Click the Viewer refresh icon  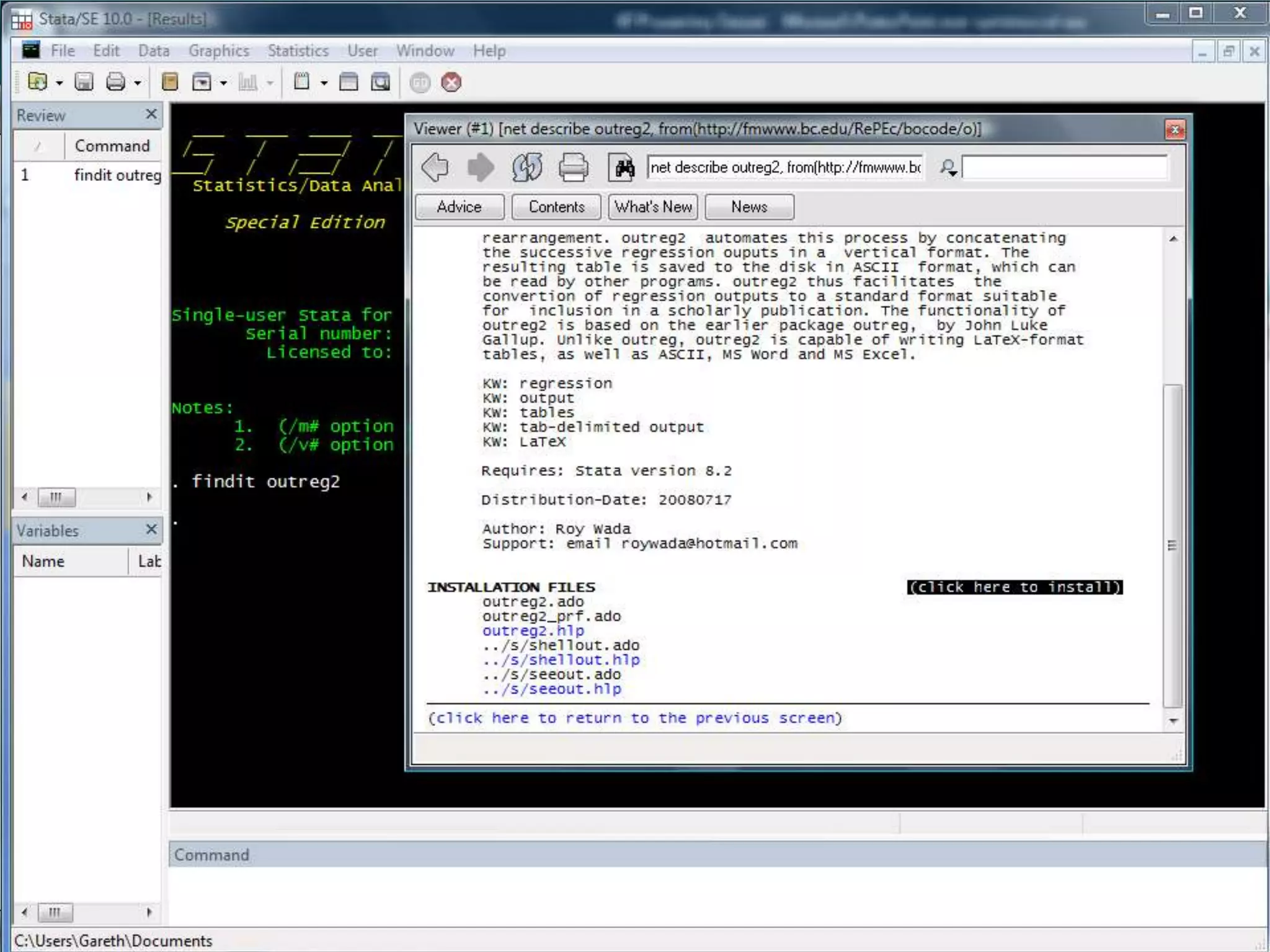point(527,167)
